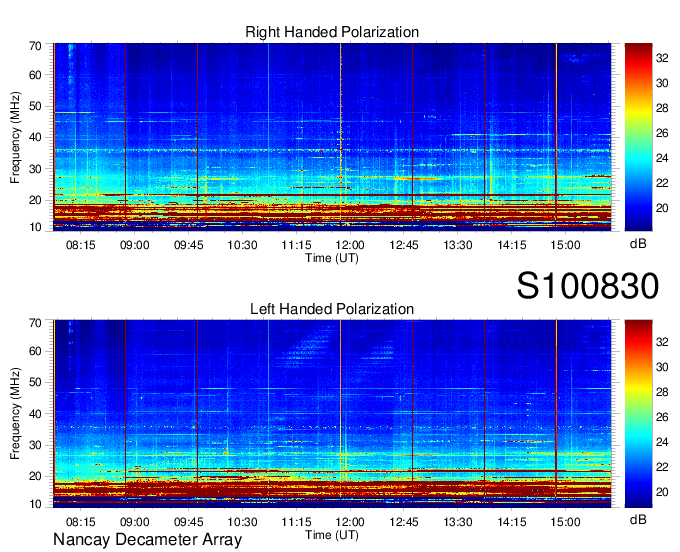680x552 pixels.
Task: Click the '10:30' tick under Left Handed plot
Action: coord(242,522)
